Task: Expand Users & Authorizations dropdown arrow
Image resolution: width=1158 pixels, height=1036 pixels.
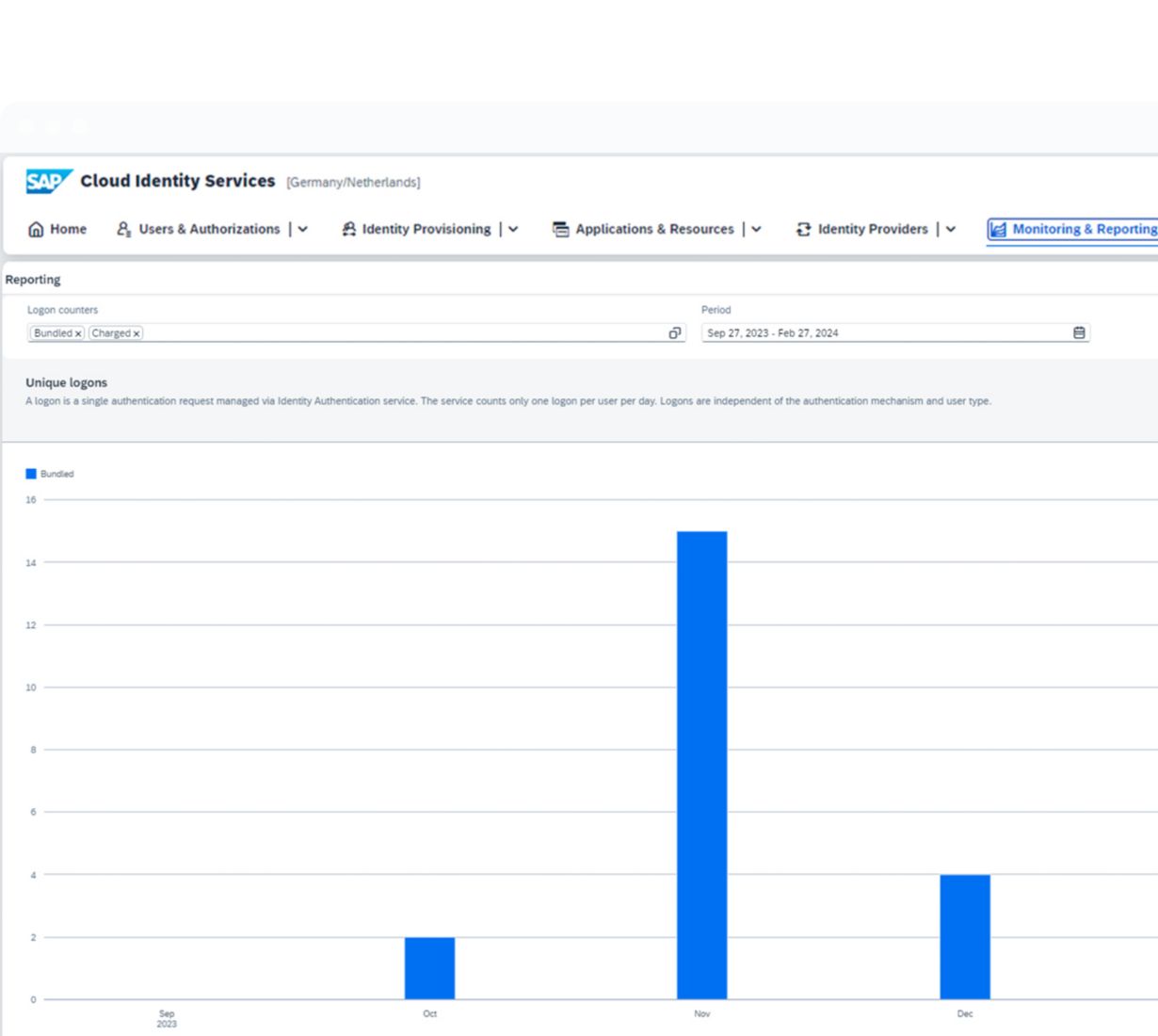Action: point(303,229)
